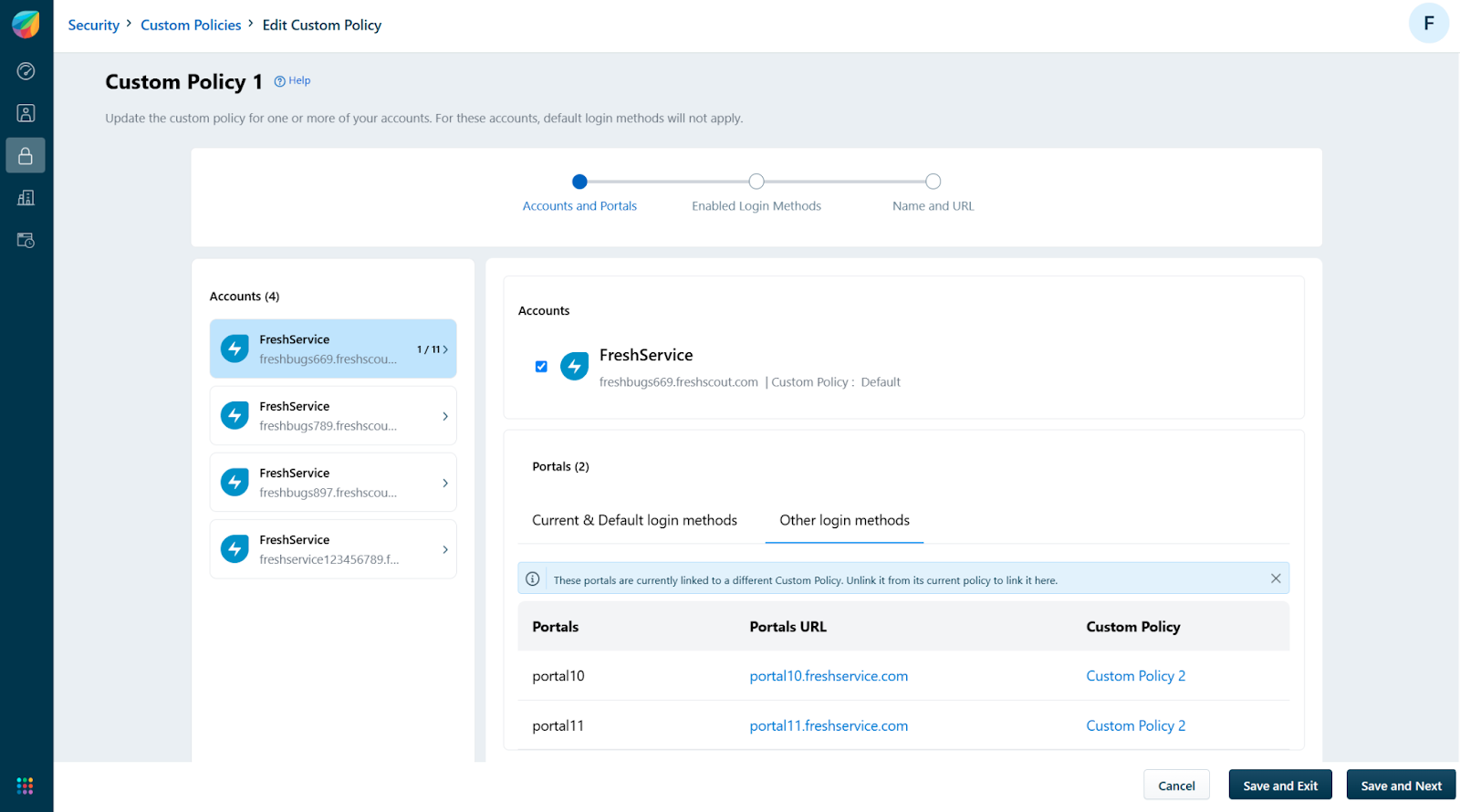The width and height of the screenshot is (1460, 812).
Task: Click the Portals (2) heading
Action: (560, 467)
